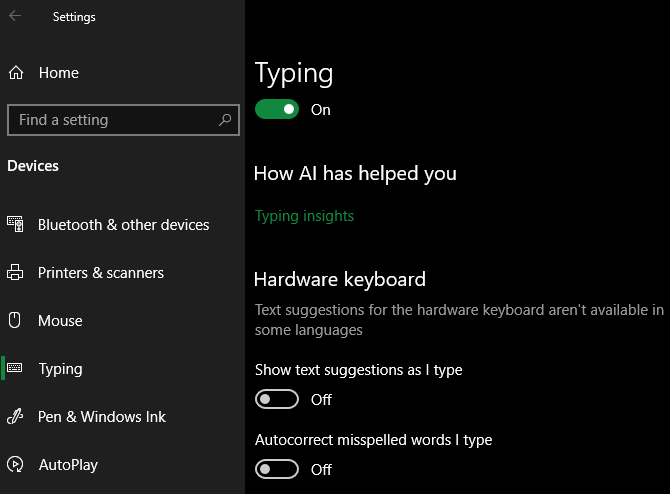Click the Typing keyboard icon

15,369
